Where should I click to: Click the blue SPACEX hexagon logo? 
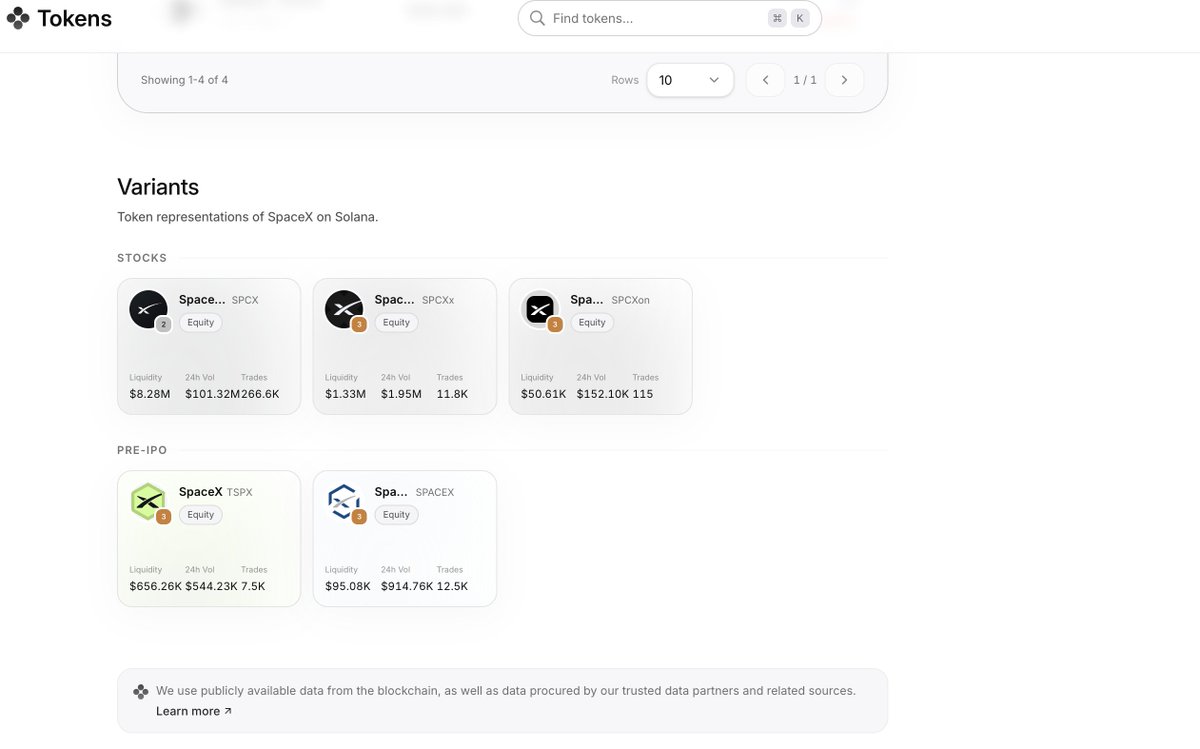[344, 501]
